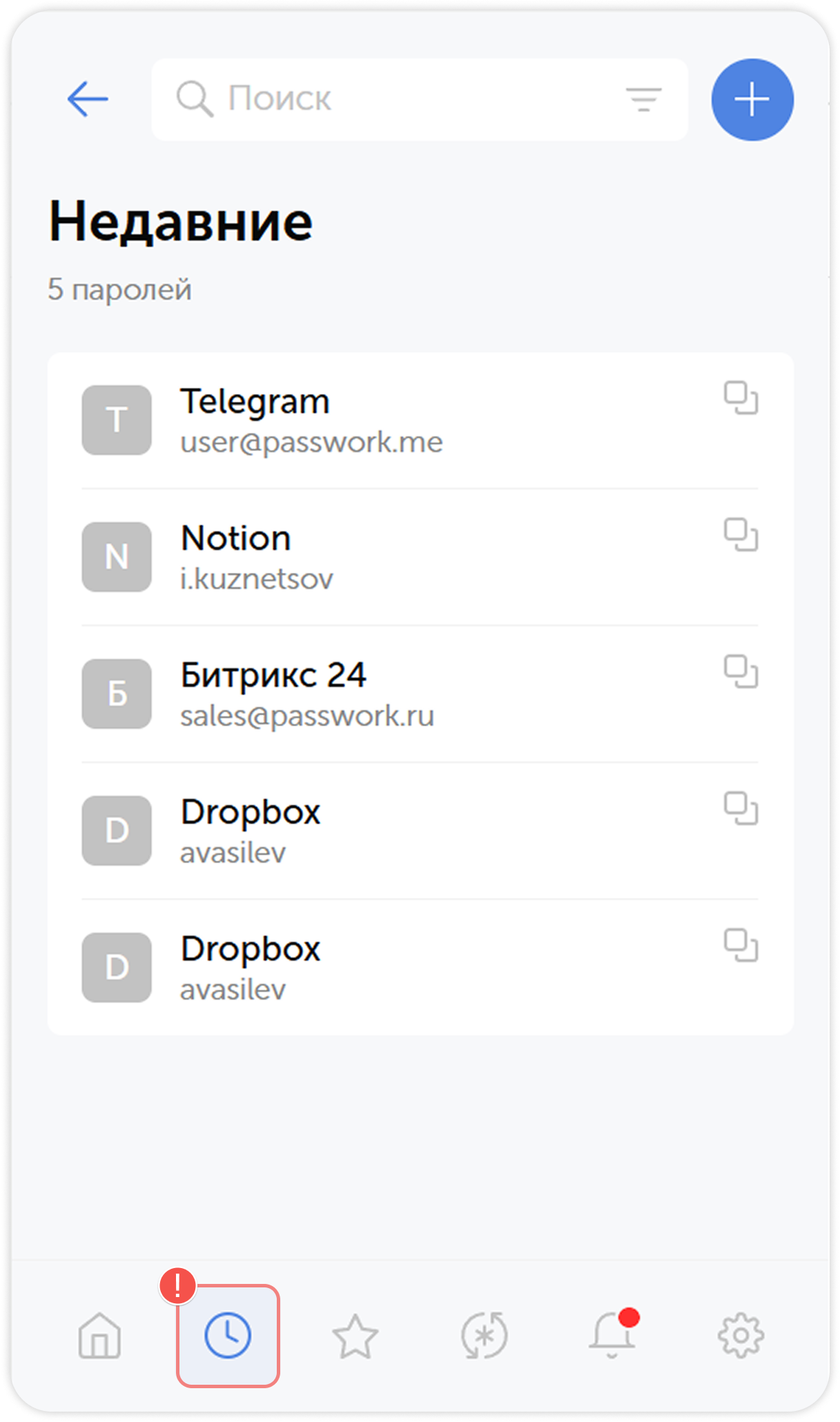Open the Favorites star tab

pyautogui.click(x=355, y=1336)
